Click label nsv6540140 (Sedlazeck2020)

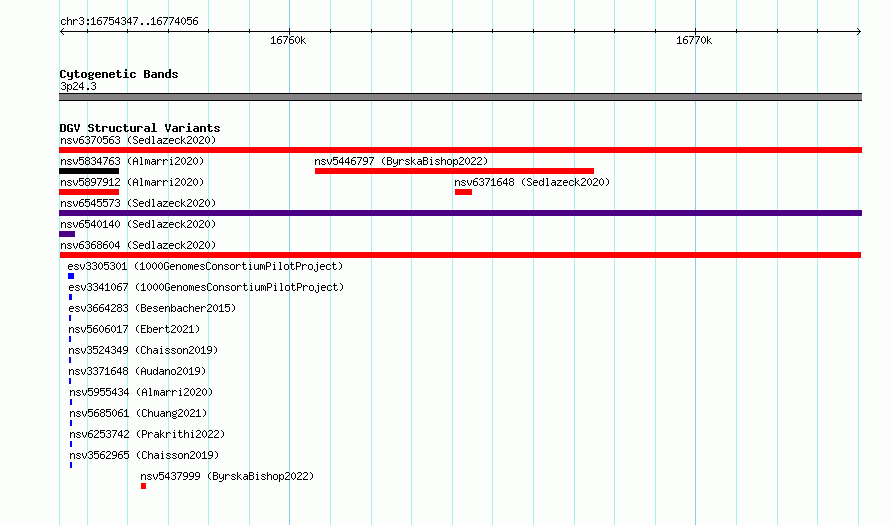[138, 224]
